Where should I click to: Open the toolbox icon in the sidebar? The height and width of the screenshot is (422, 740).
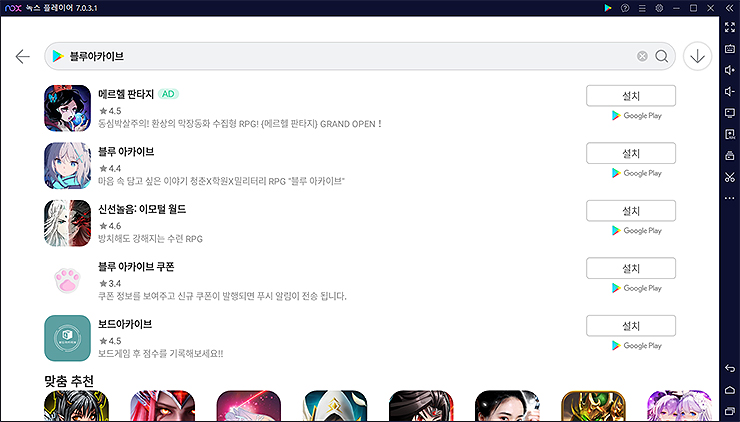click(730, 155)
